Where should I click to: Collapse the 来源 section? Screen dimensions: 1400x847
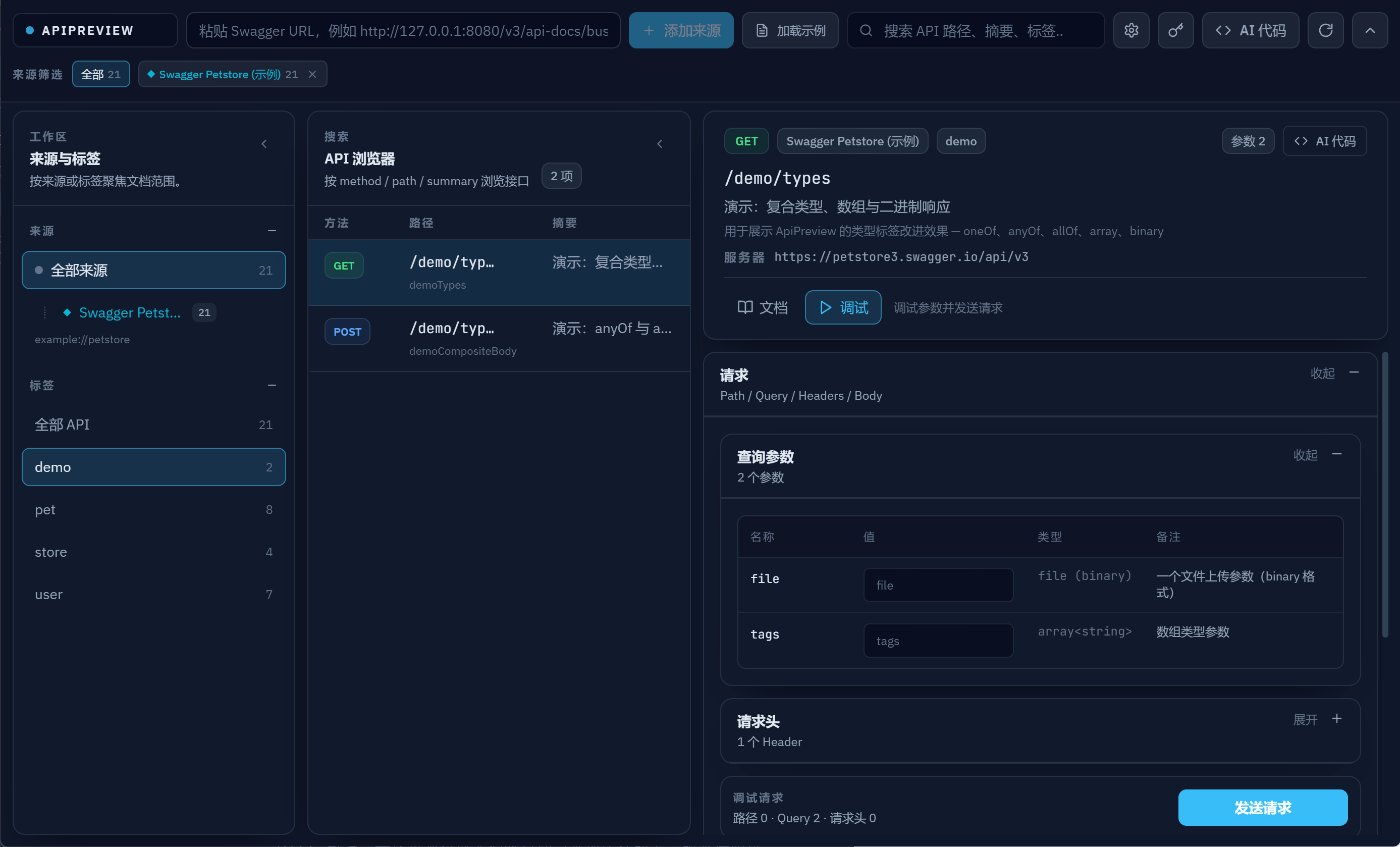click(272, 231)
